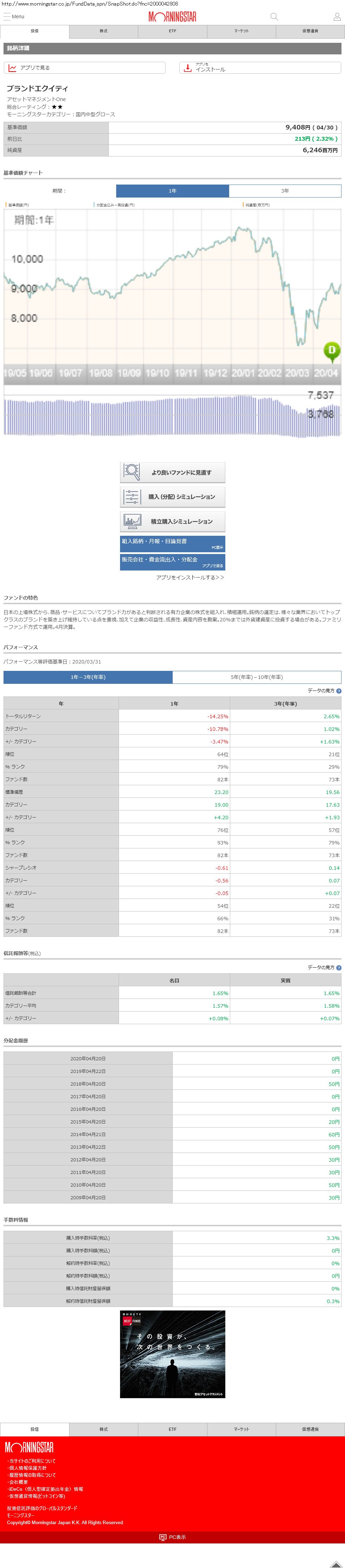This screenshot has height=1568, width=345.
Task: Open 仮想通貨情報(ビットコイン等) footer link
Action: tap(37, 1496)
